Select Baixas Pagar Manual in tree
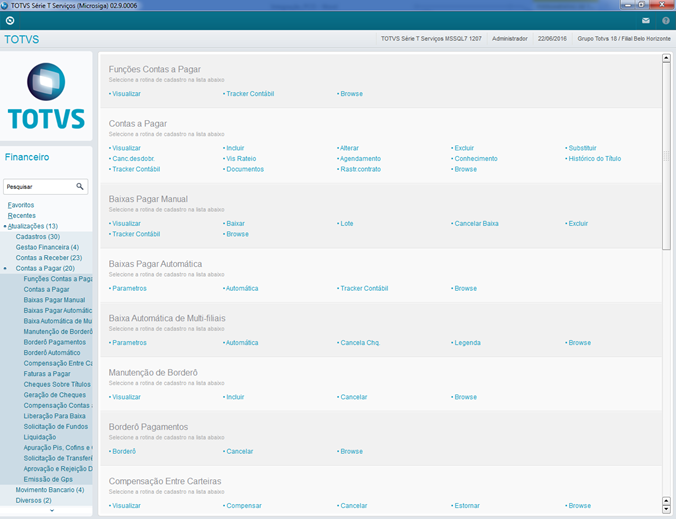676x519 pixels. tap(54, 300)
